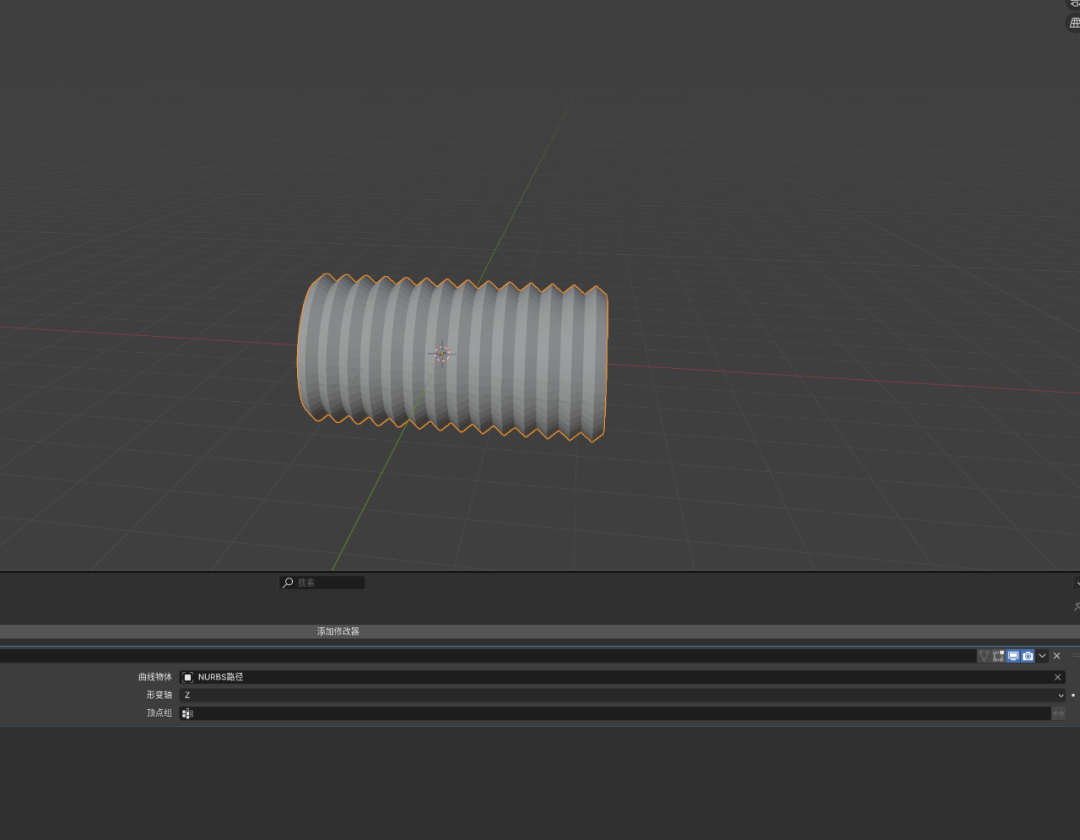This screenshot has height=840, width=1080.
Task: Toggle modifier display in the viewport
Action: (1013, 656)
